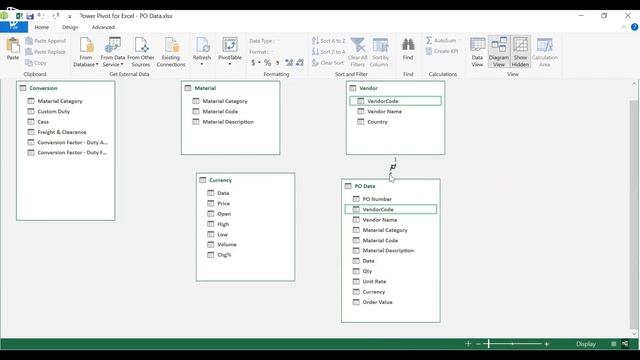Click the zoom slider handle
This screenshot has height=360, width=640.
tap(488, 344)
